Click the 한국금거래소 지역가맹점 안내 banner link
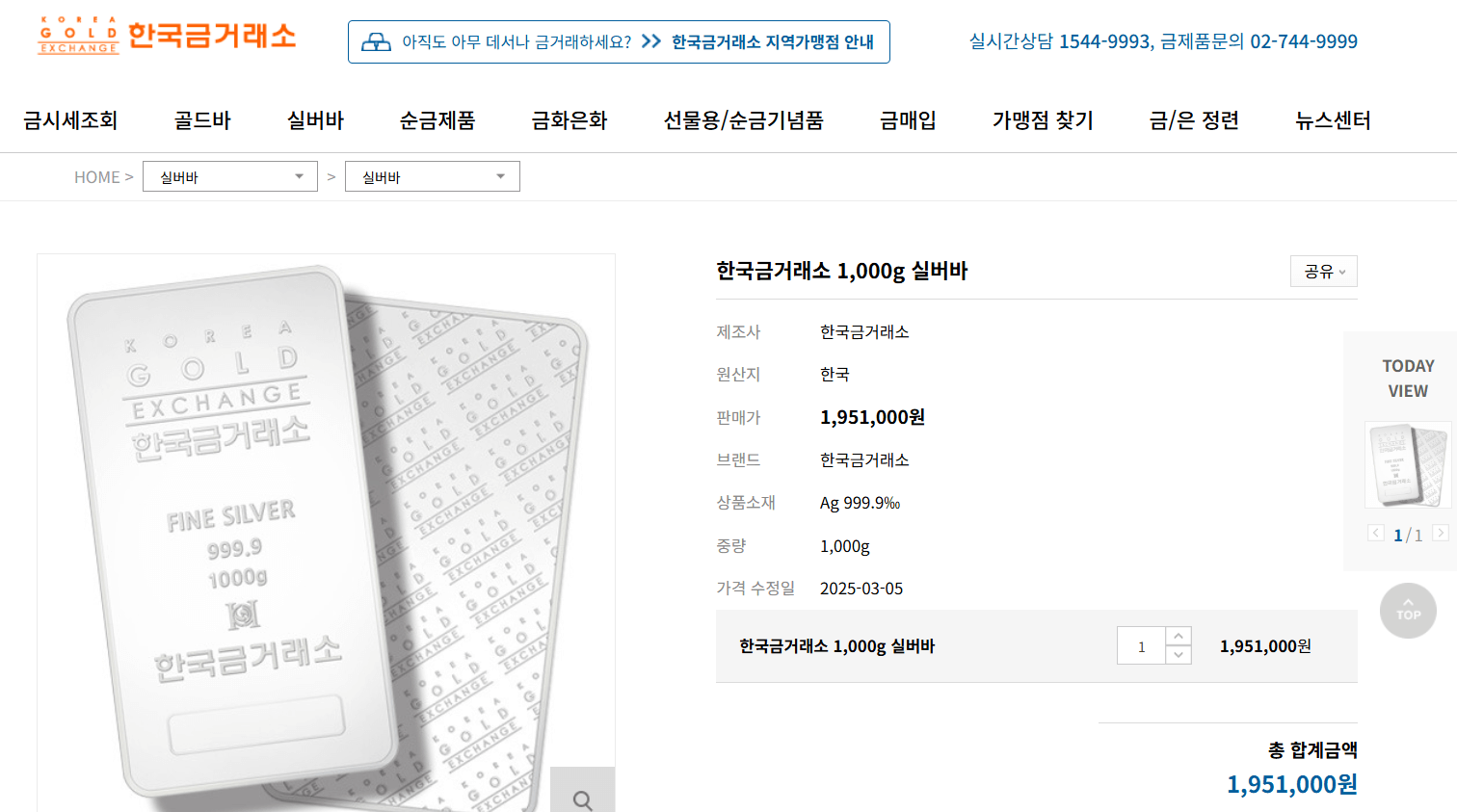 [773, 42]
